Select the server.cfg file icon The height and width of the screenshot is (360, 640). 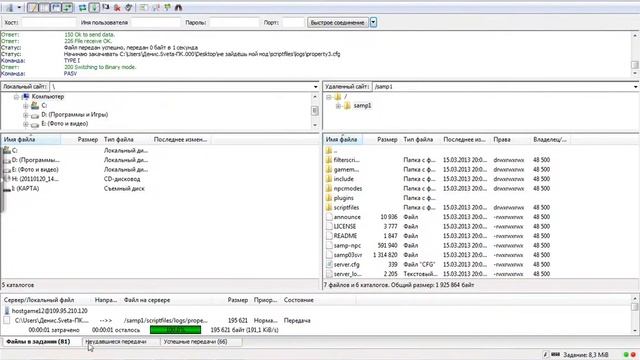click(x=329, y=264)
